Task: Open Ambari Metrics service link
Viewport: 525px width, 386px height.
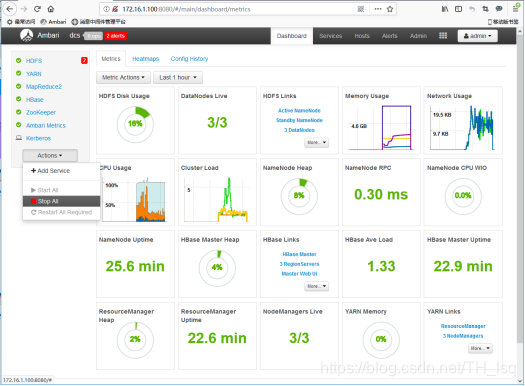Action: pyautogui.click(x=46, y=126)
